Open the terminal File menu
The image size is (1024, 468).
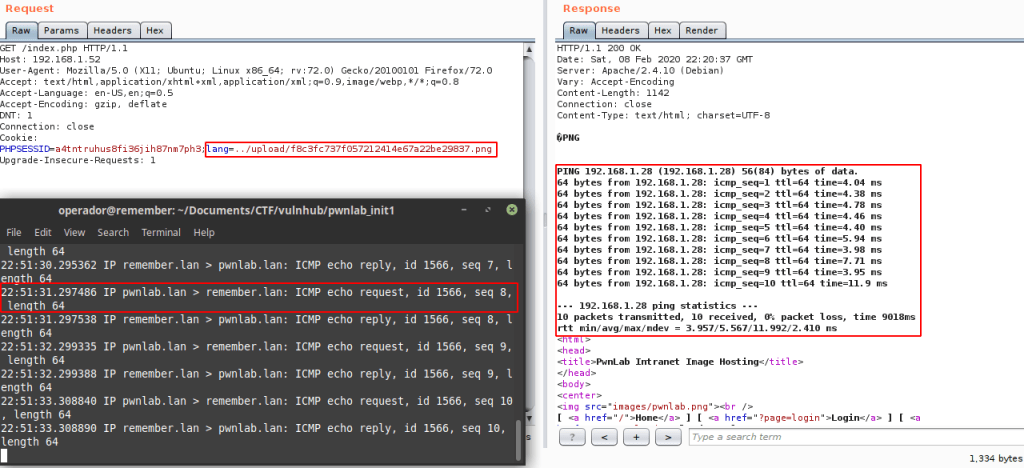17,232
